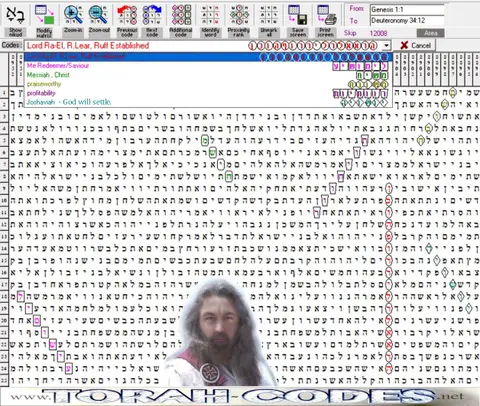480x406 pixels.
Task: Select the highlighted Lord Ra-El list entry
Action: pos(208,57)
